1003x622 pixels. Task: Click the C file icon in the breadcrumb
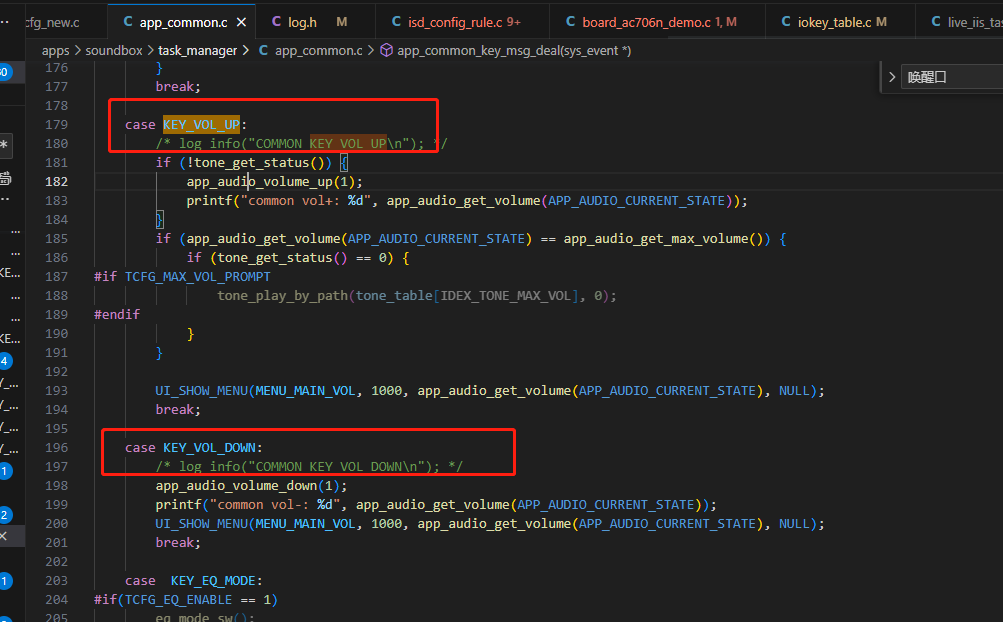click(263, 51)
